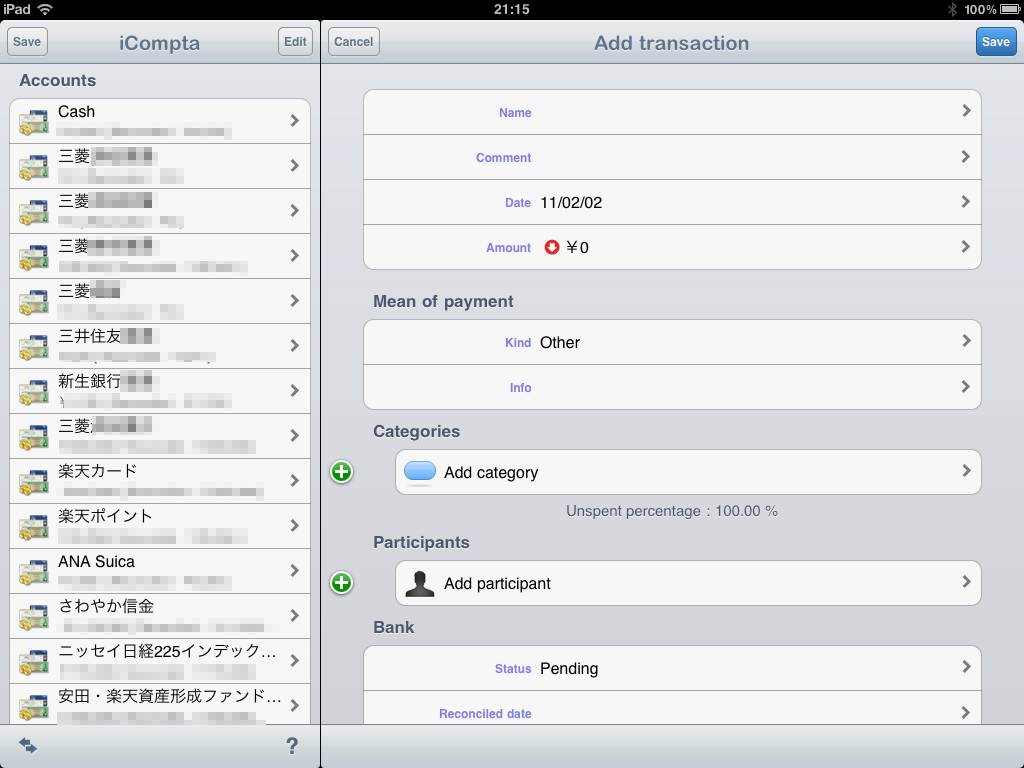Expand the Reconciled date row
Viewport: 1024px width, 768px height.
(672, 712)
